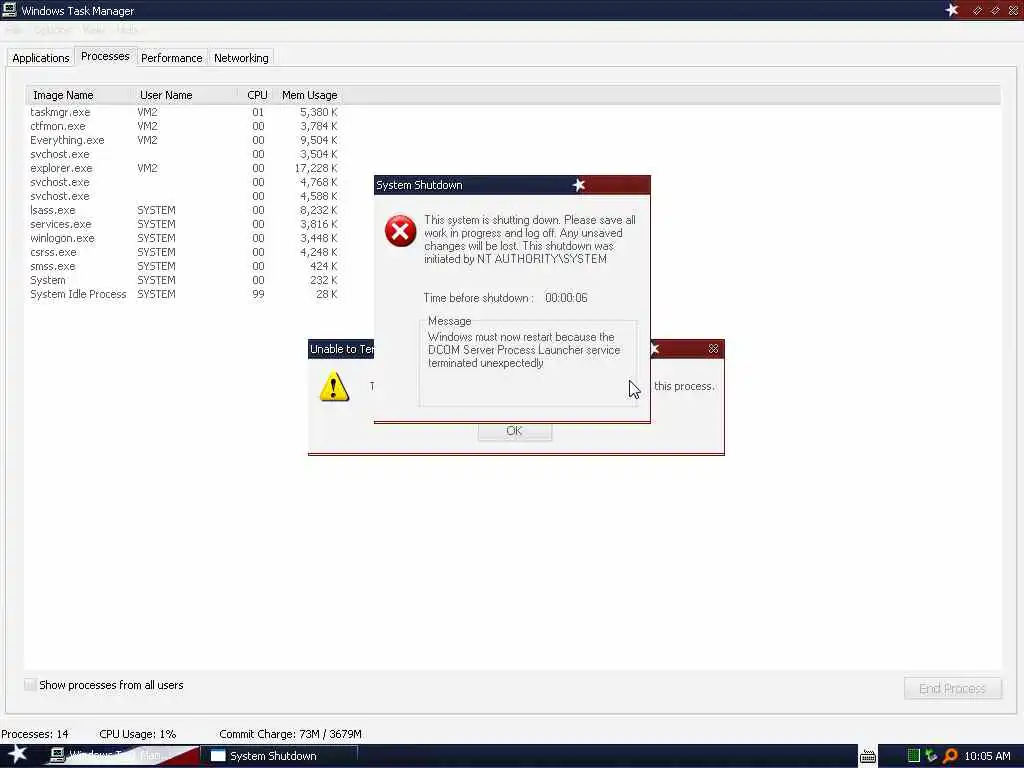Go to the Networking tab

241,57
